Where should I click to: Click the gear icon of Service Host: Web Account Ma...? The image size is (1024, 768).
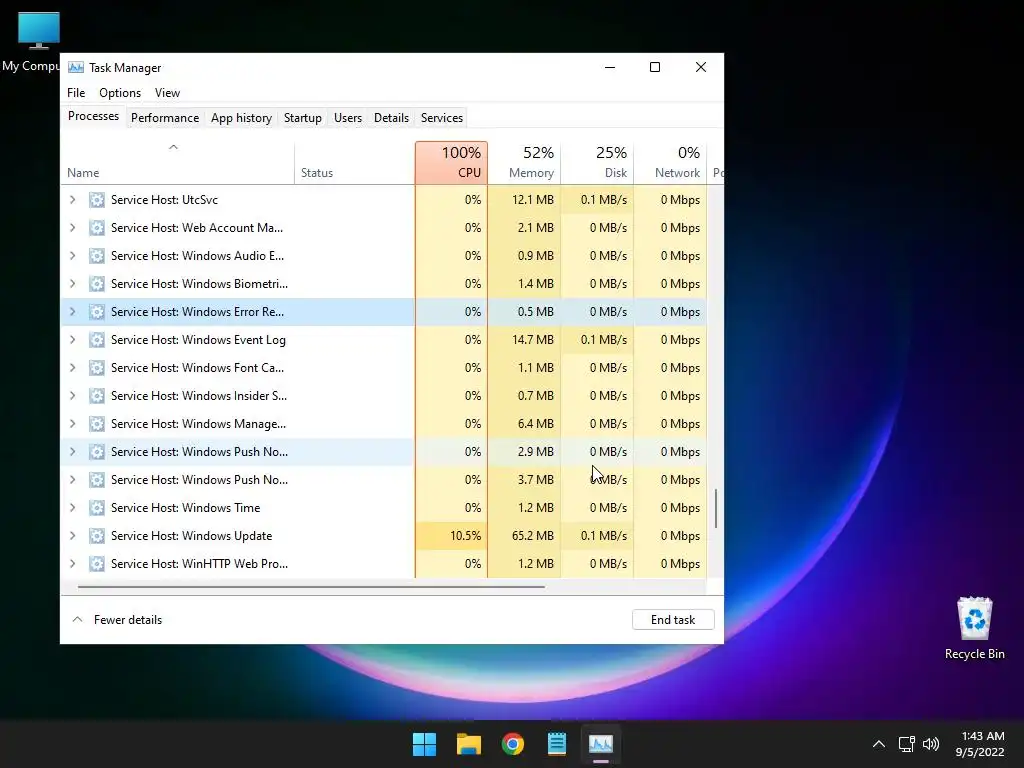[97, 228]
